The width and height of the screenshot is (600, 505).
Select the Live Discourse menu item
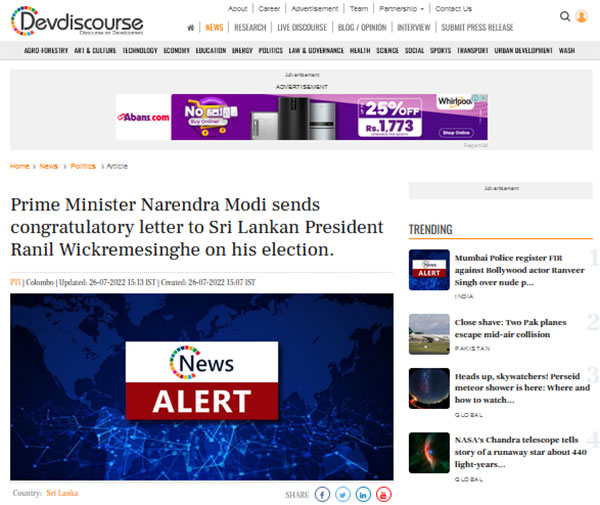pyautogui.click(x=302, y=28)
